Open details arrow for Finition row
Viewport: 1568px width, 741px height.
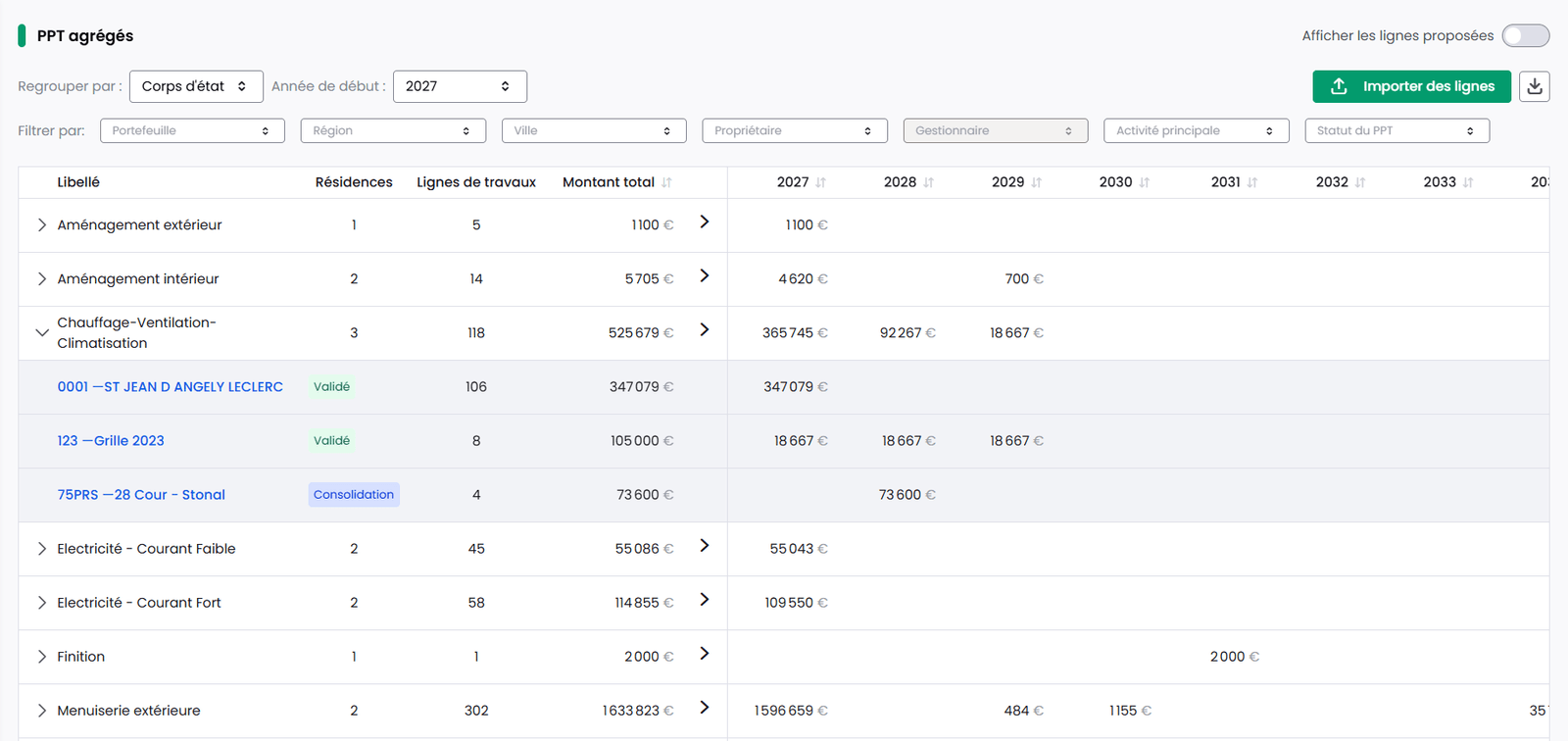click(x=704, y=653)
